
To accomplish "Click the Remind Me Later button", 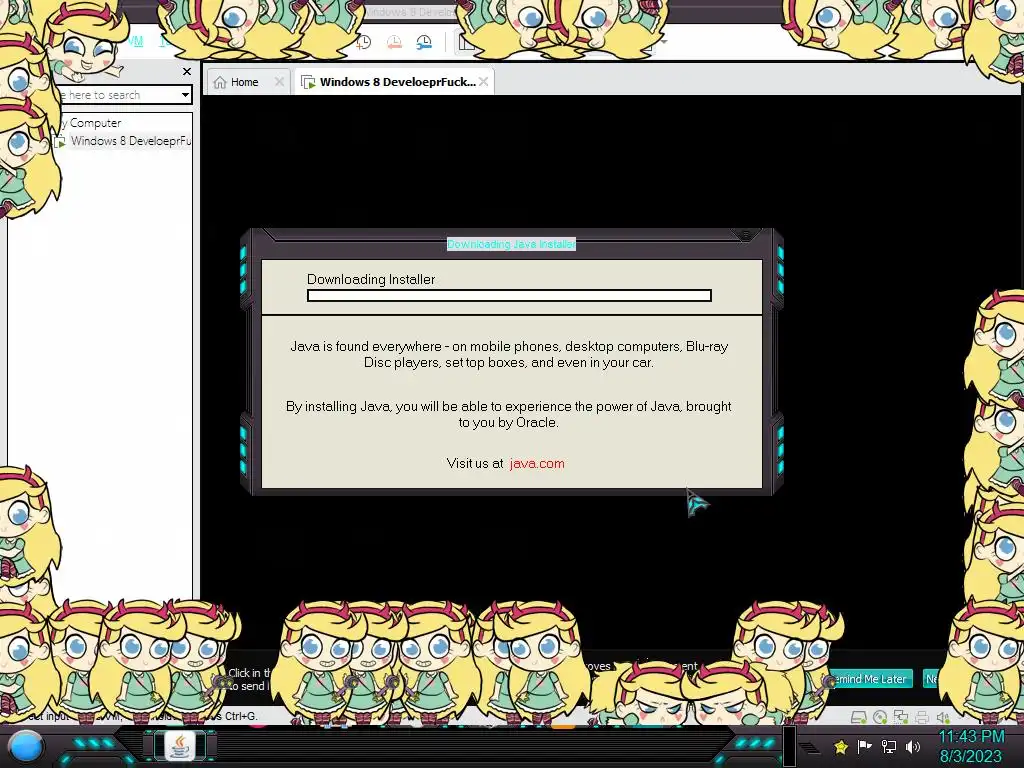I will coord(870,679).
